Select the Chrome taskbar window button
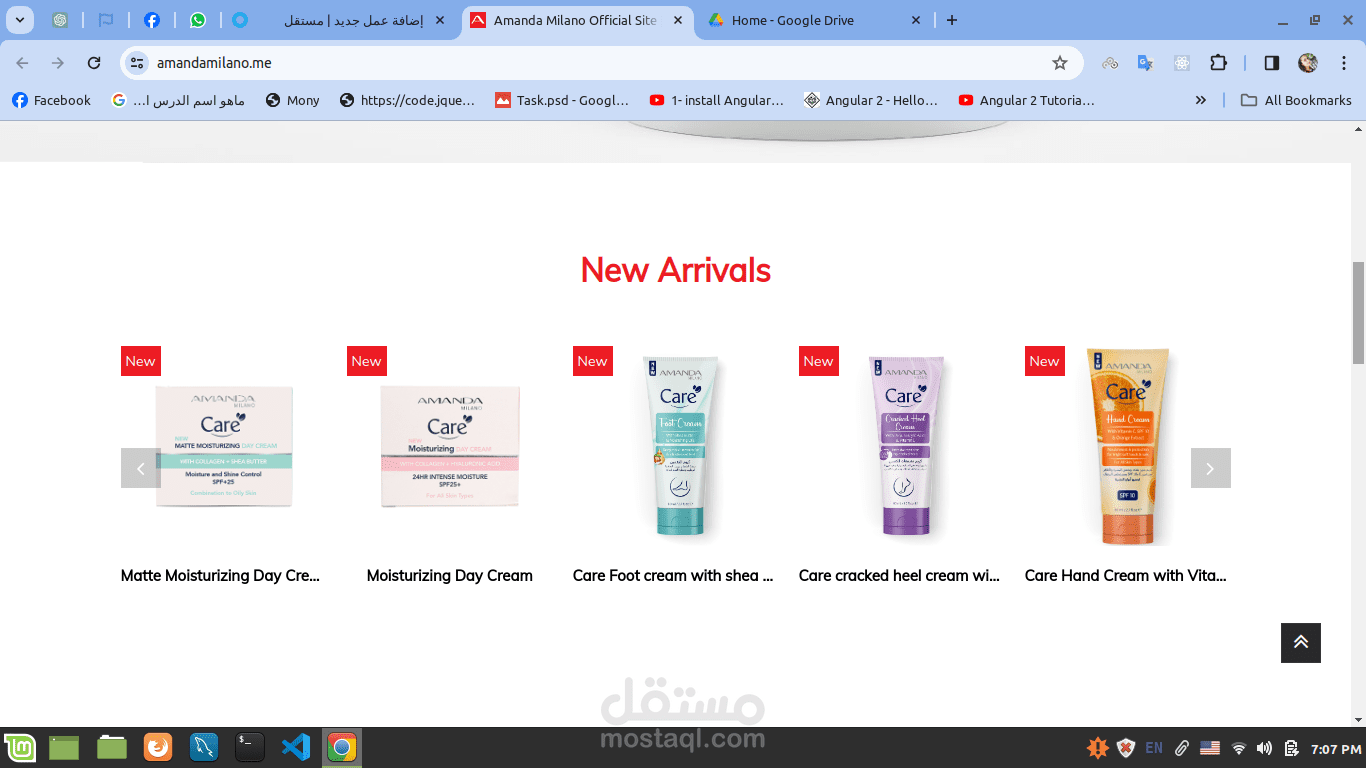The height and width of the screenshot is (768, 1366). tap(342, 747)
